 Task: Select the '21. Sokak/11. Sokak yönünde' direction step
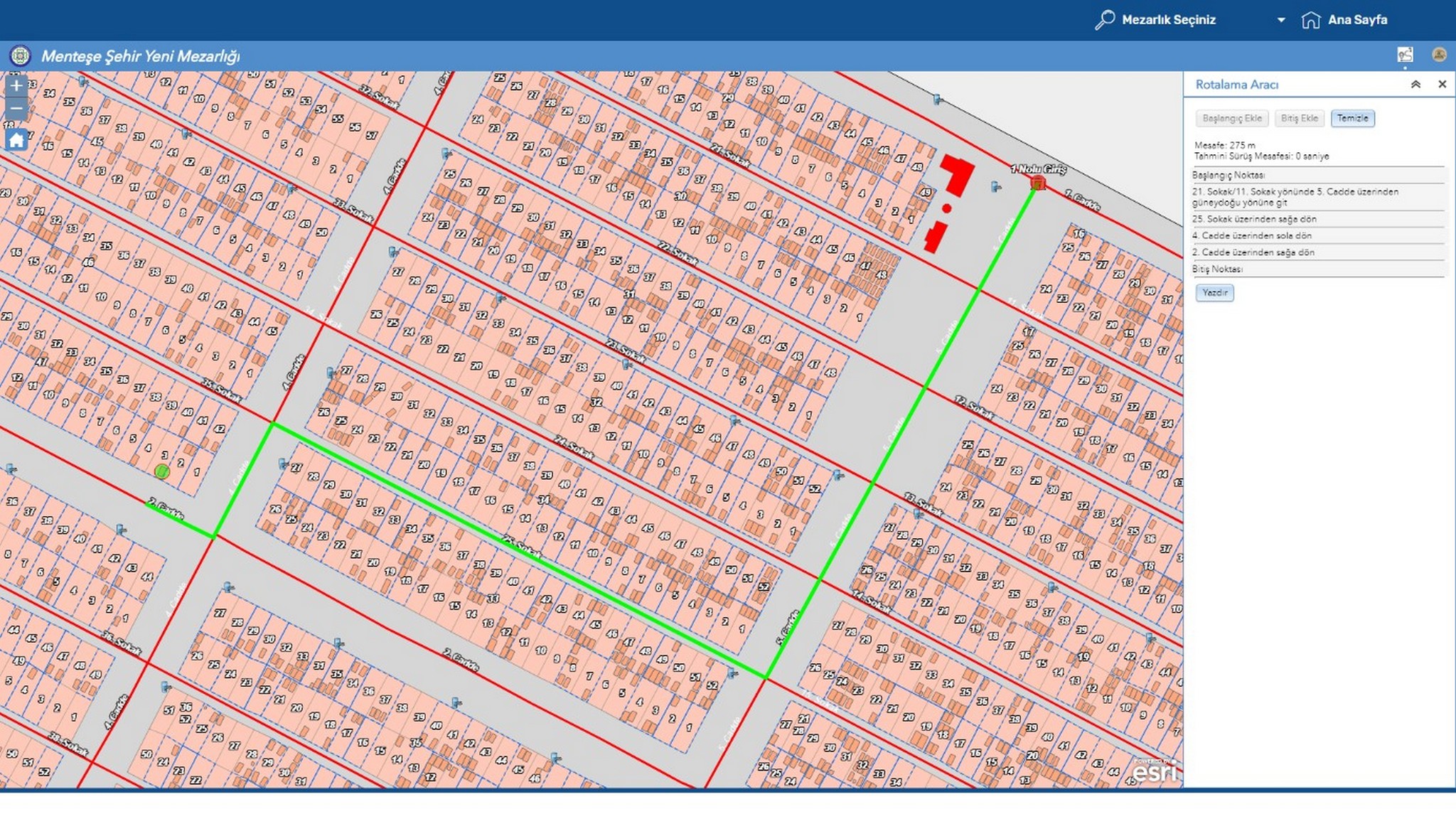point(1319,197)
